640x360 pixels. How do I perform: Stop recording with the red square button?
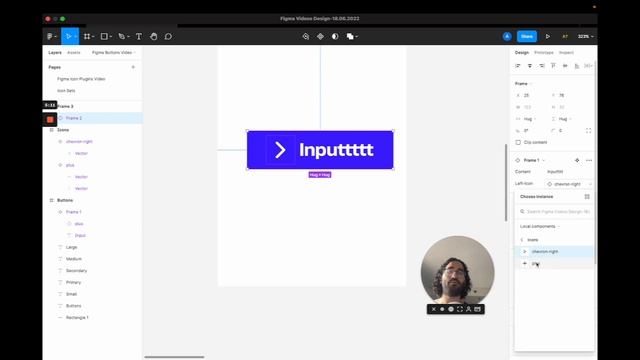[50, 120]
